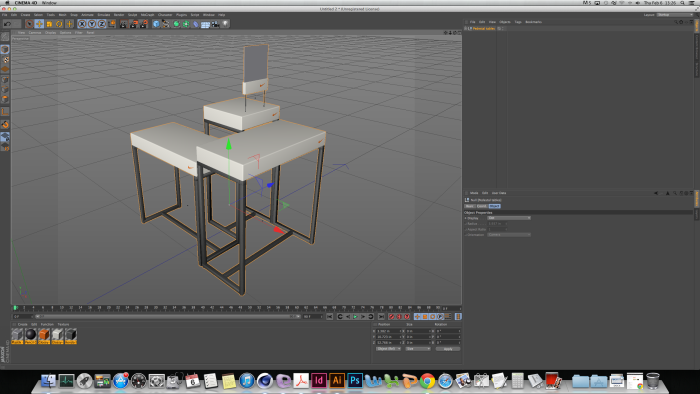Switch to the Object attributes tab

pyautogui.click(x=494, y=206)
